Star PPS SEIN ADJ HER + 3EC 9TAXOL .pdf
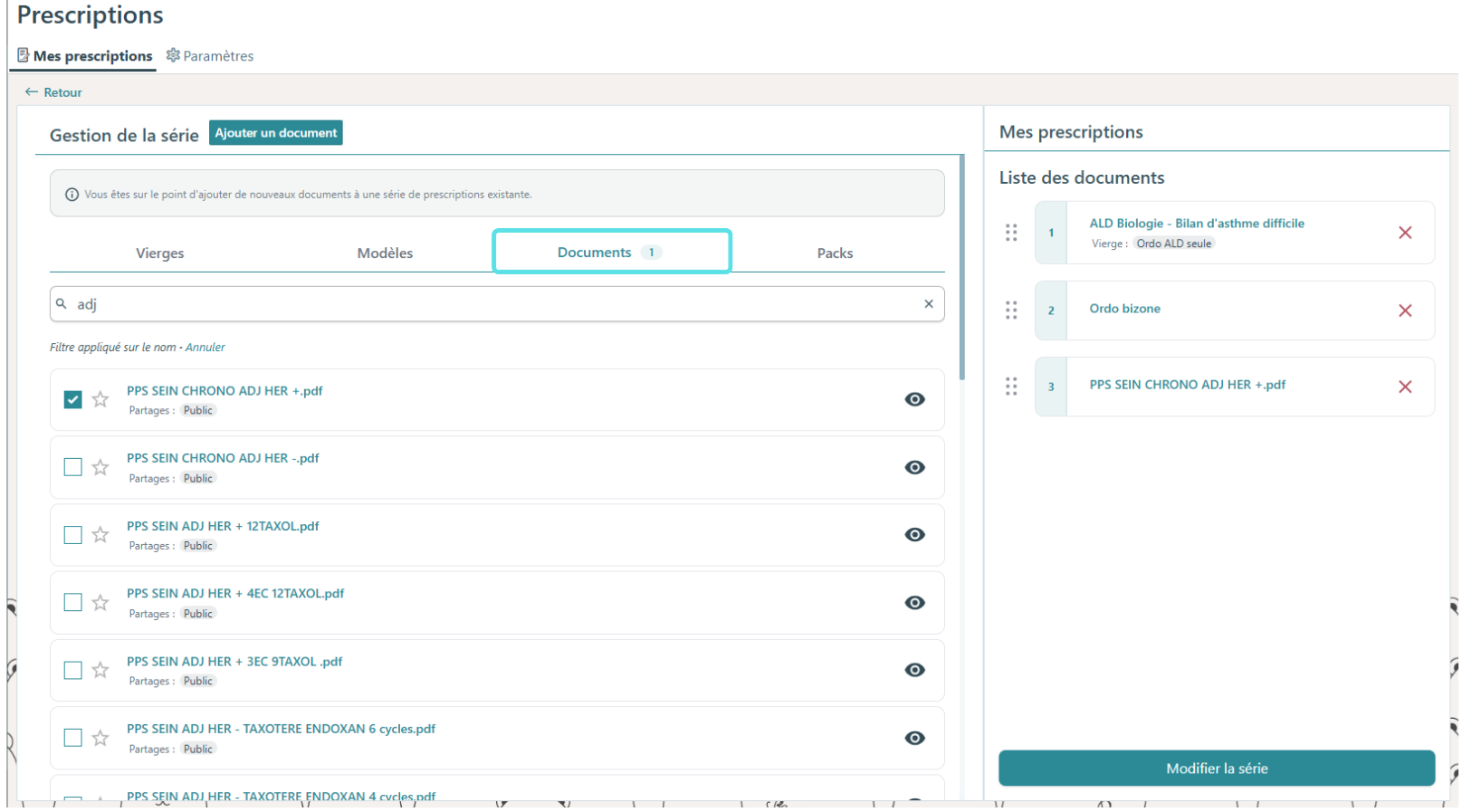Image resolution: width=1462 pixels, height=812 pixels. (x=100, y=670)
